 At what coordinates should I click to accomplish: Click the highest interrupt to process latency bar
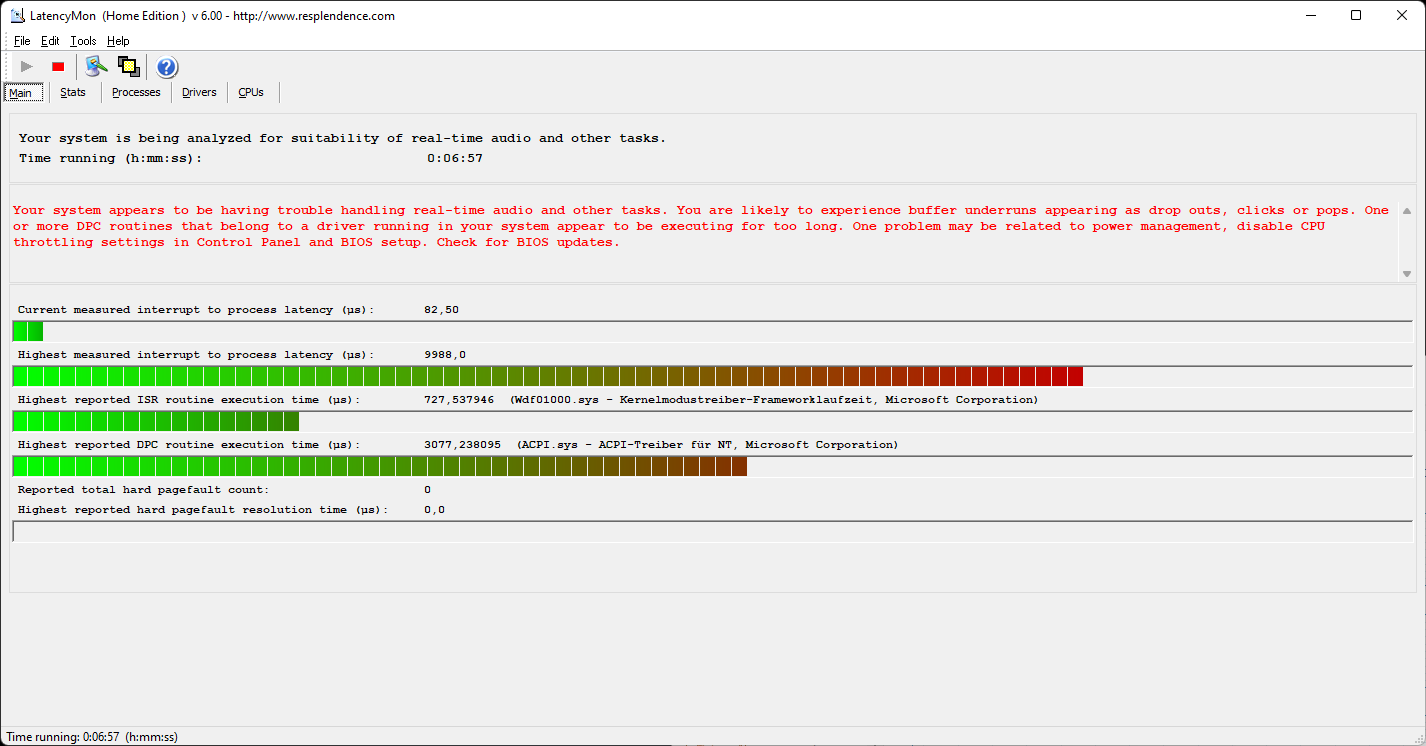coord(712,376)
